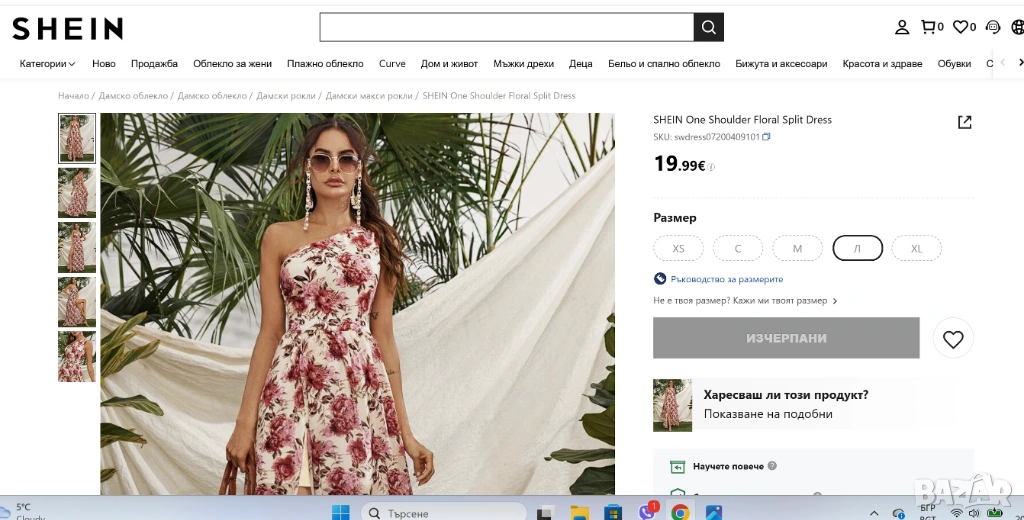
Task: Click the return policy box icon
Action: coord(677,466)
